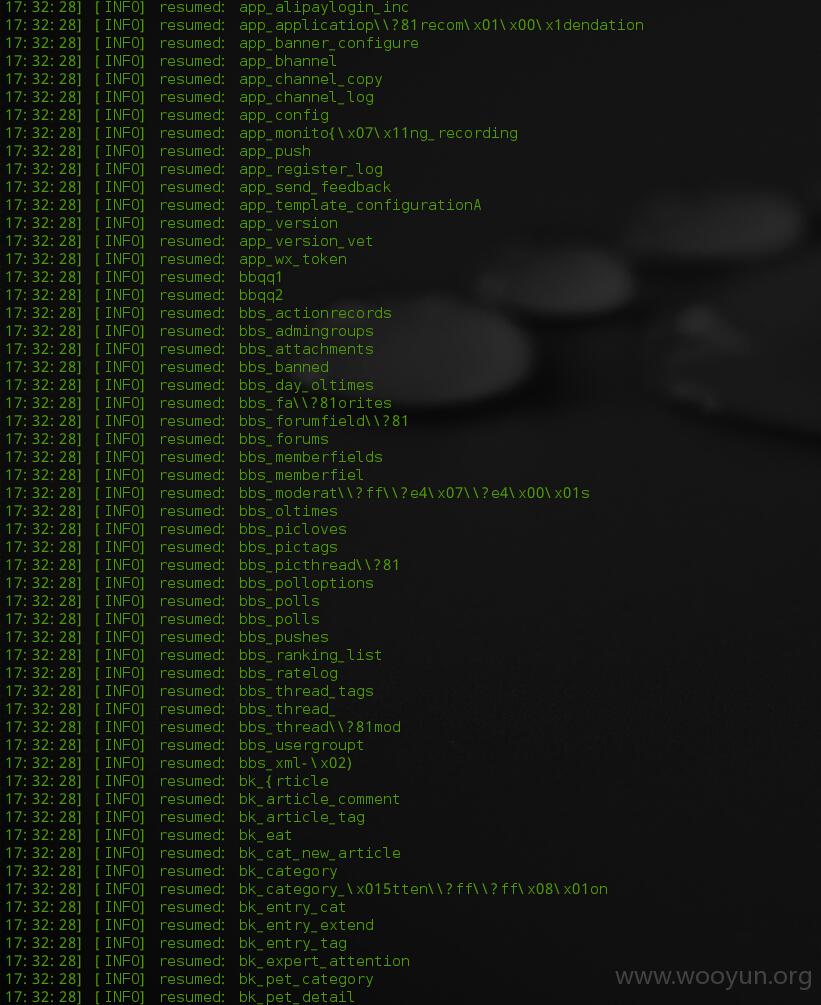Click the app_bhannel table name
Image resolution: width=821 pixels, height=1005 pixels.
pyautogui.click(x=288, y=62)
